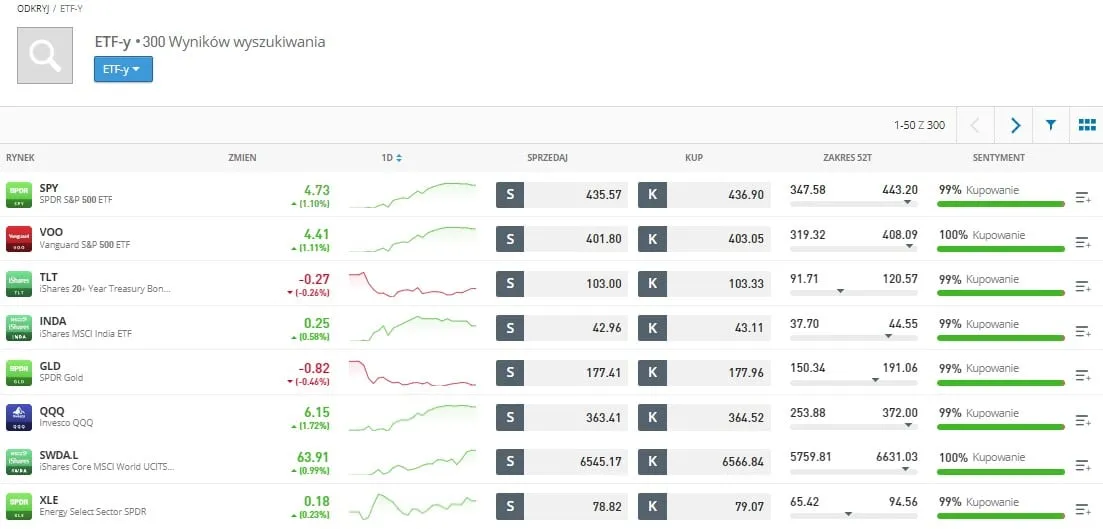Open Energy Select Sector SPDR name
The height and width of the screenshot is (529, 1103).
93,512
